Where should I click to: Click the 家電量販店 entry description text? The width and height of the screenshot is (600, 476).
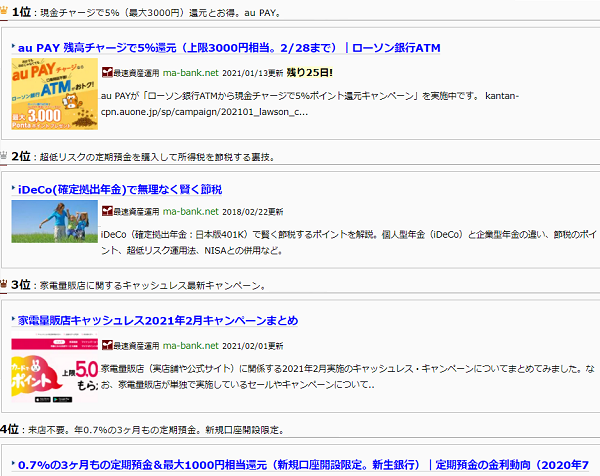coord(348,377)
